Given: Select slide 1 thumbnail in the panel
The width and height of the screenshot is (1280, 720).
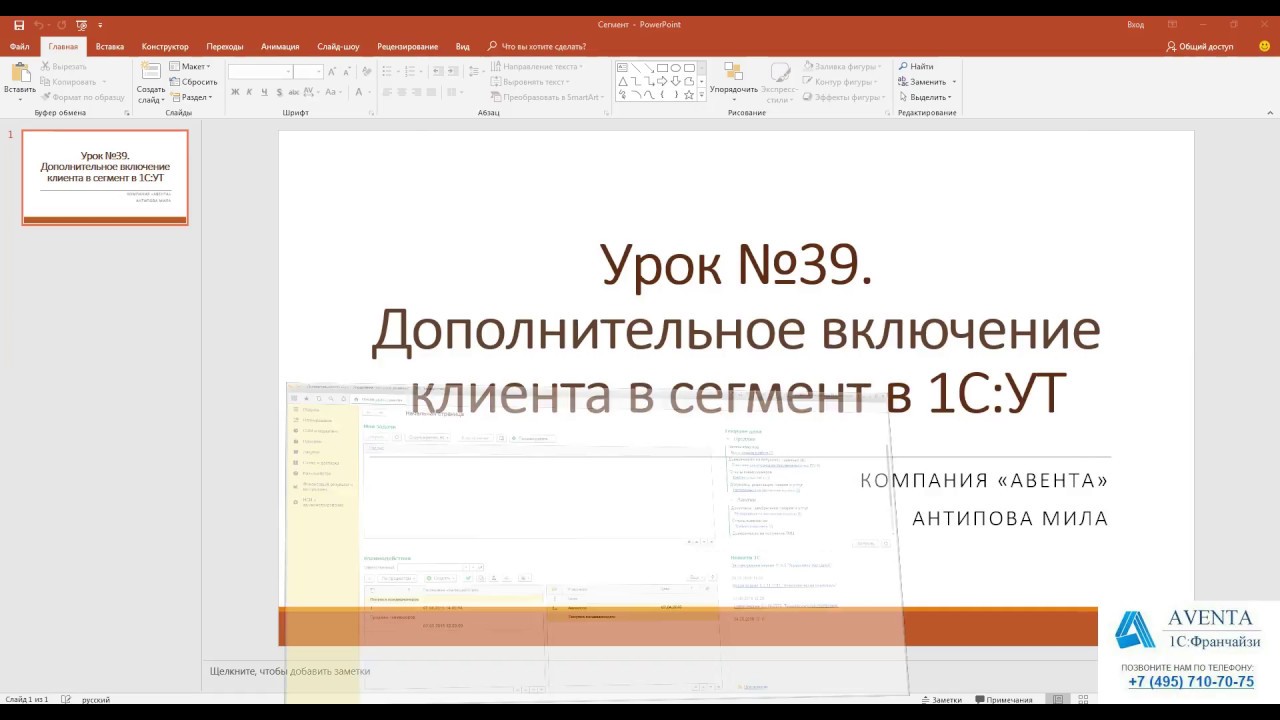Looking at the screenshot, I should (x=105, y=177).
